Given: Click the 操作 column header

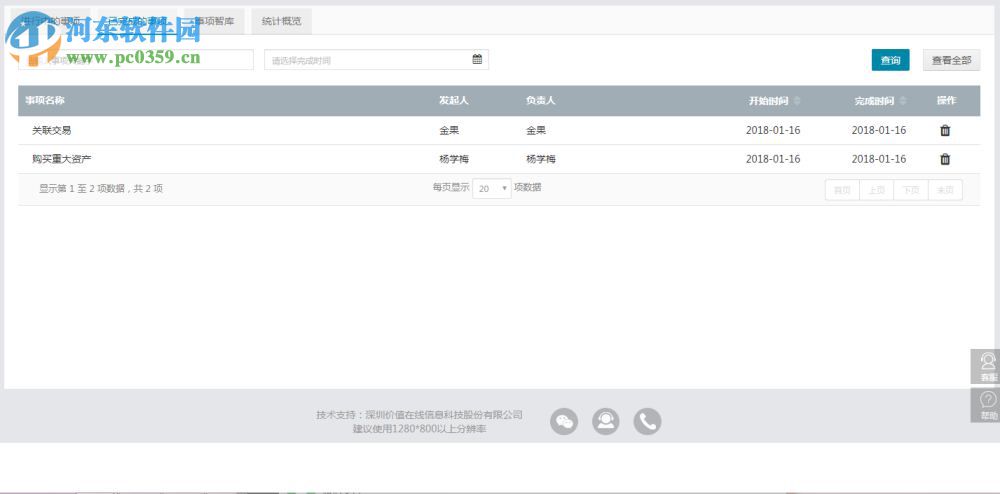Looking at the screenshot, I should pos(946,101).
